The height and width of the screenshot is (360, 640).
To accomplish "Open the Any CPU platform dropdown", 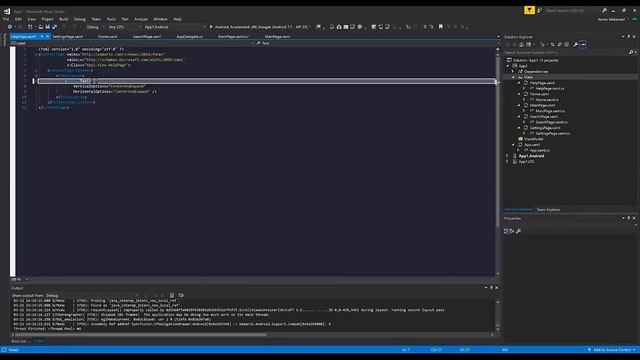I will [124, 27].
